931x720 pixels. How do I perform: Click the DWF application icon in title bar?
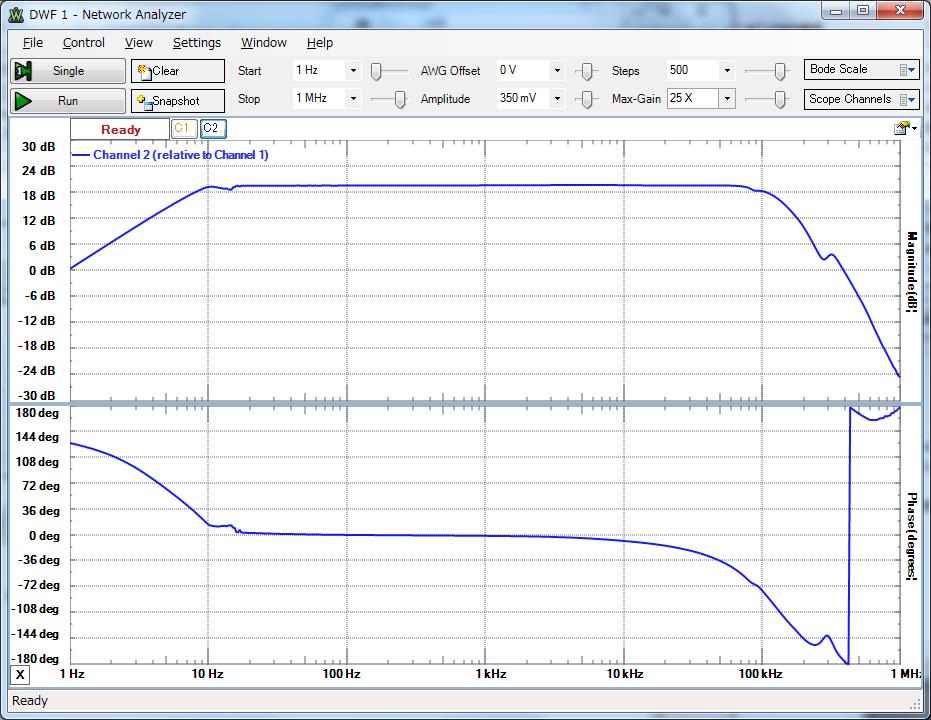click(x=16, y=14)
